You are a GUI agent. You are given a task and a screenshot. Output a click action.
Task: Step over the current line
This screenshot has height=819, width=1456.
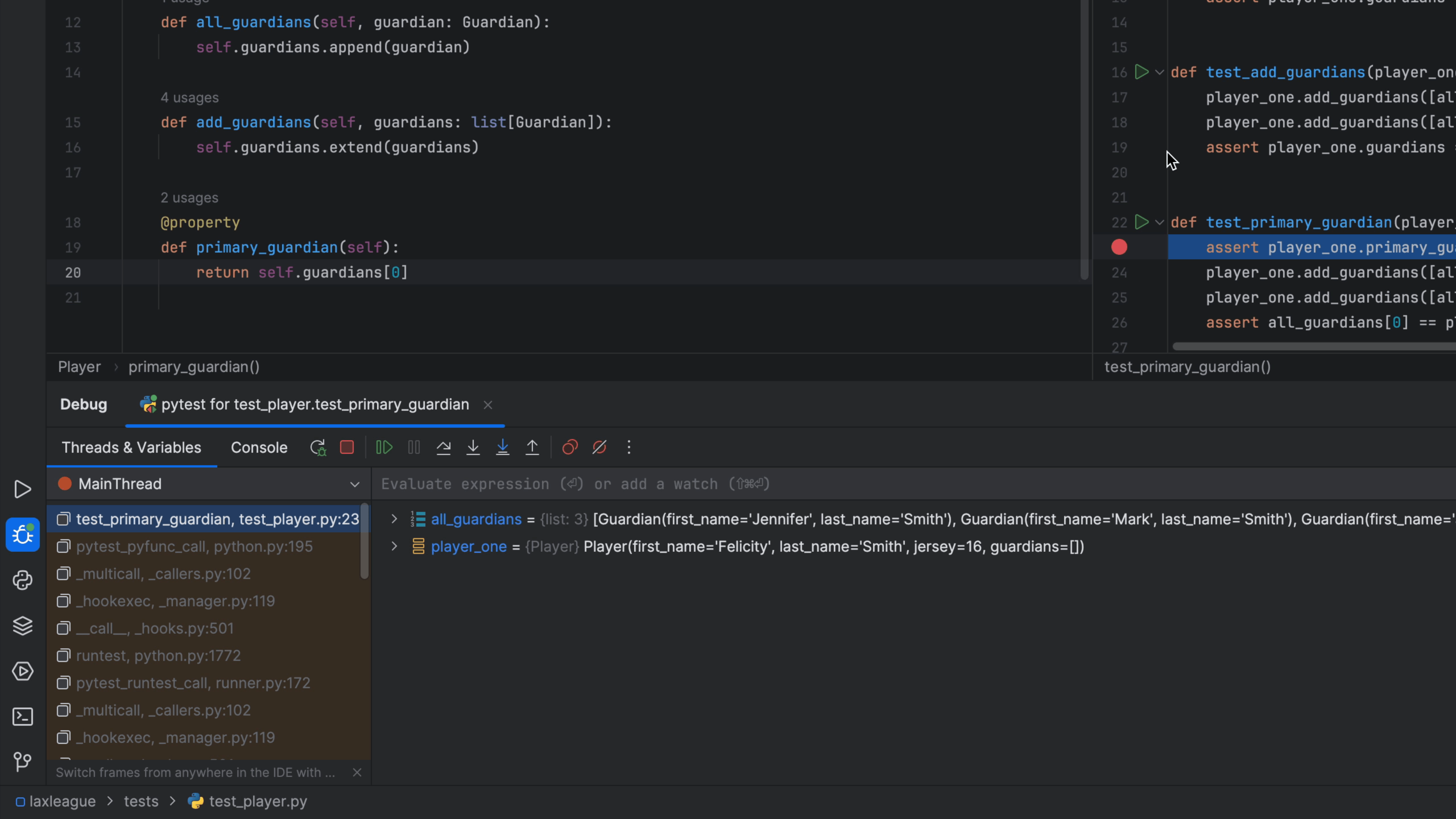pyautogui.click(x=444, y=447)
